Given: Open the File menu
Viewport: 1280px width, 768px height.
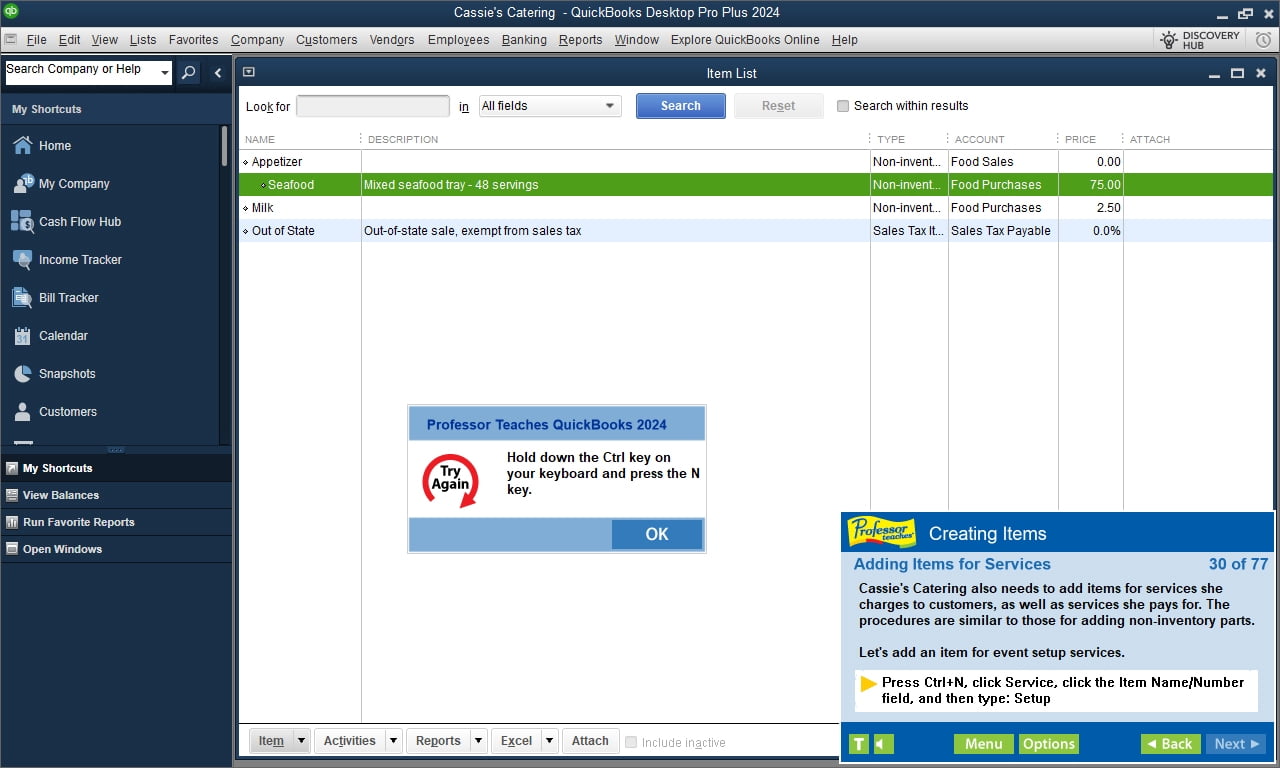Looking at the screenshot, I should click(37, 40).
